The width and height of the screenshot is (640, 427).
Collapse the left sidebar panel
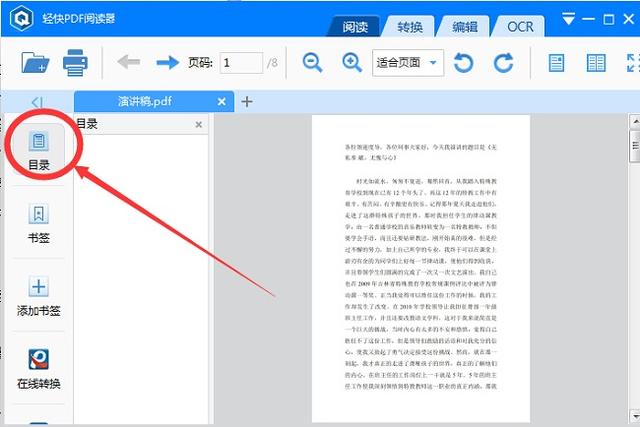[37, 101]
